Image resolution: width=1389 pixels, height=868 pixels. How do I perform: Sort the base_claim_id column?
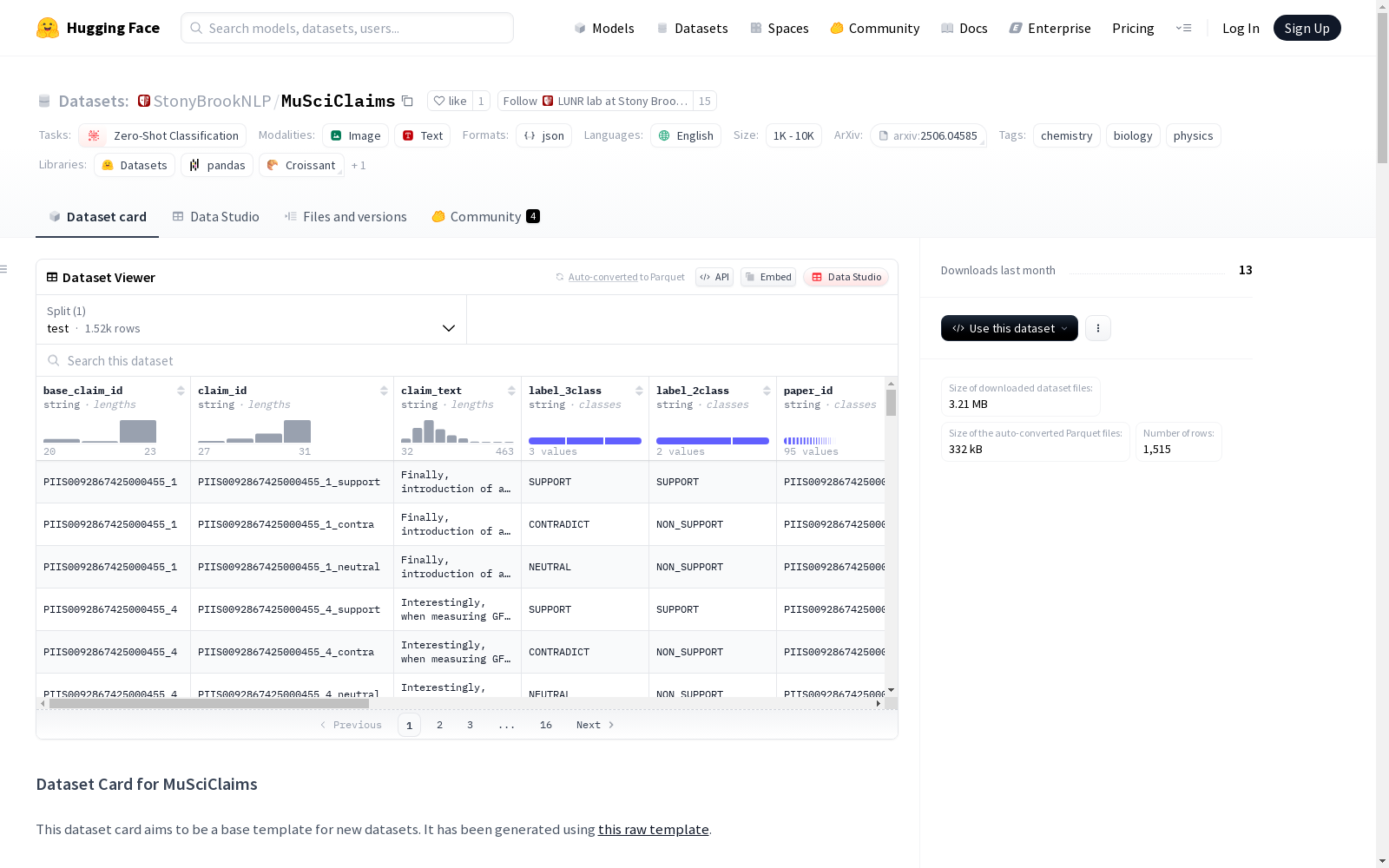181,391
